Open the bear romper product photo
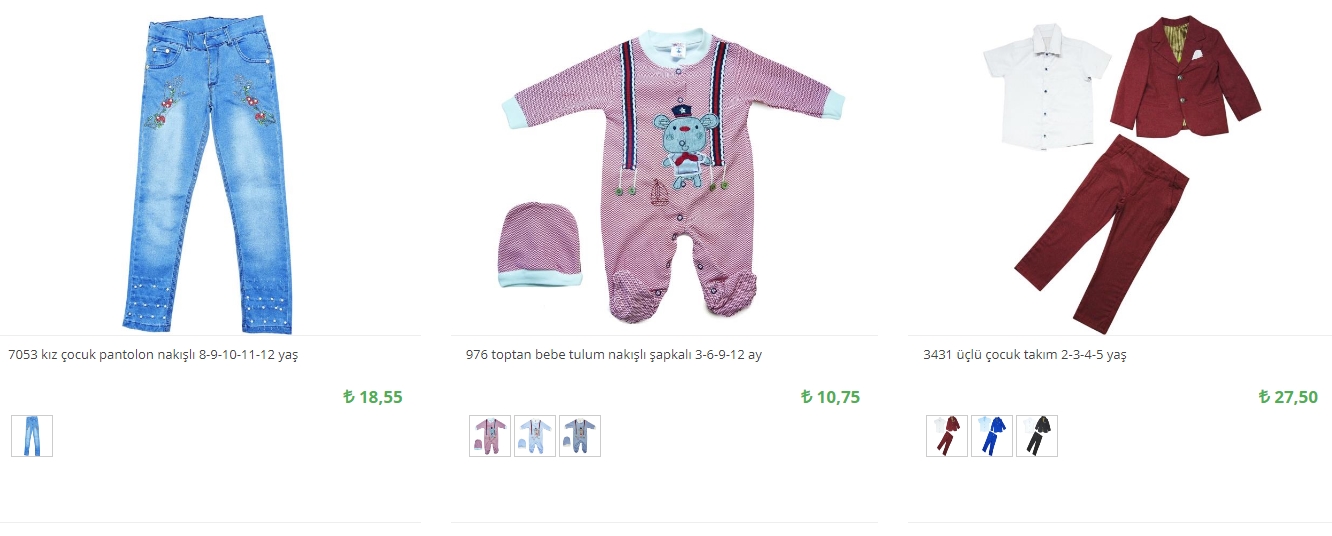The height and width of the screenshot is (536, 1332). pyautogui.click(x=672, y=175)
